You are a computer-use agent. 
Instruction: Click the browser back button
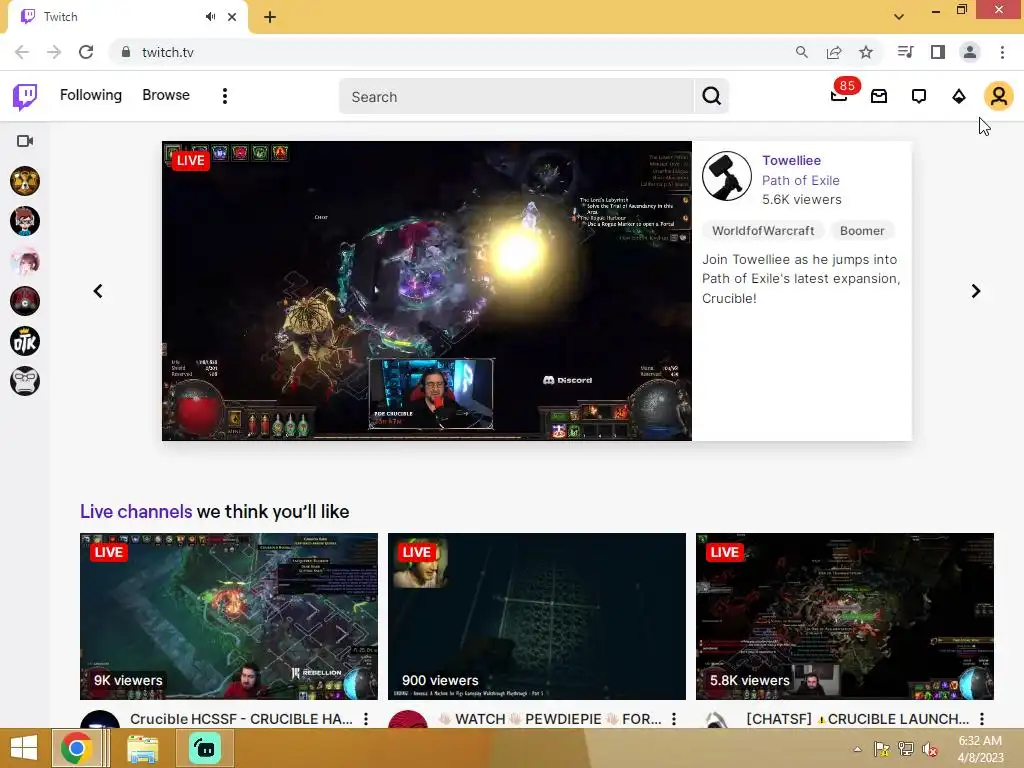pos(22,52)
